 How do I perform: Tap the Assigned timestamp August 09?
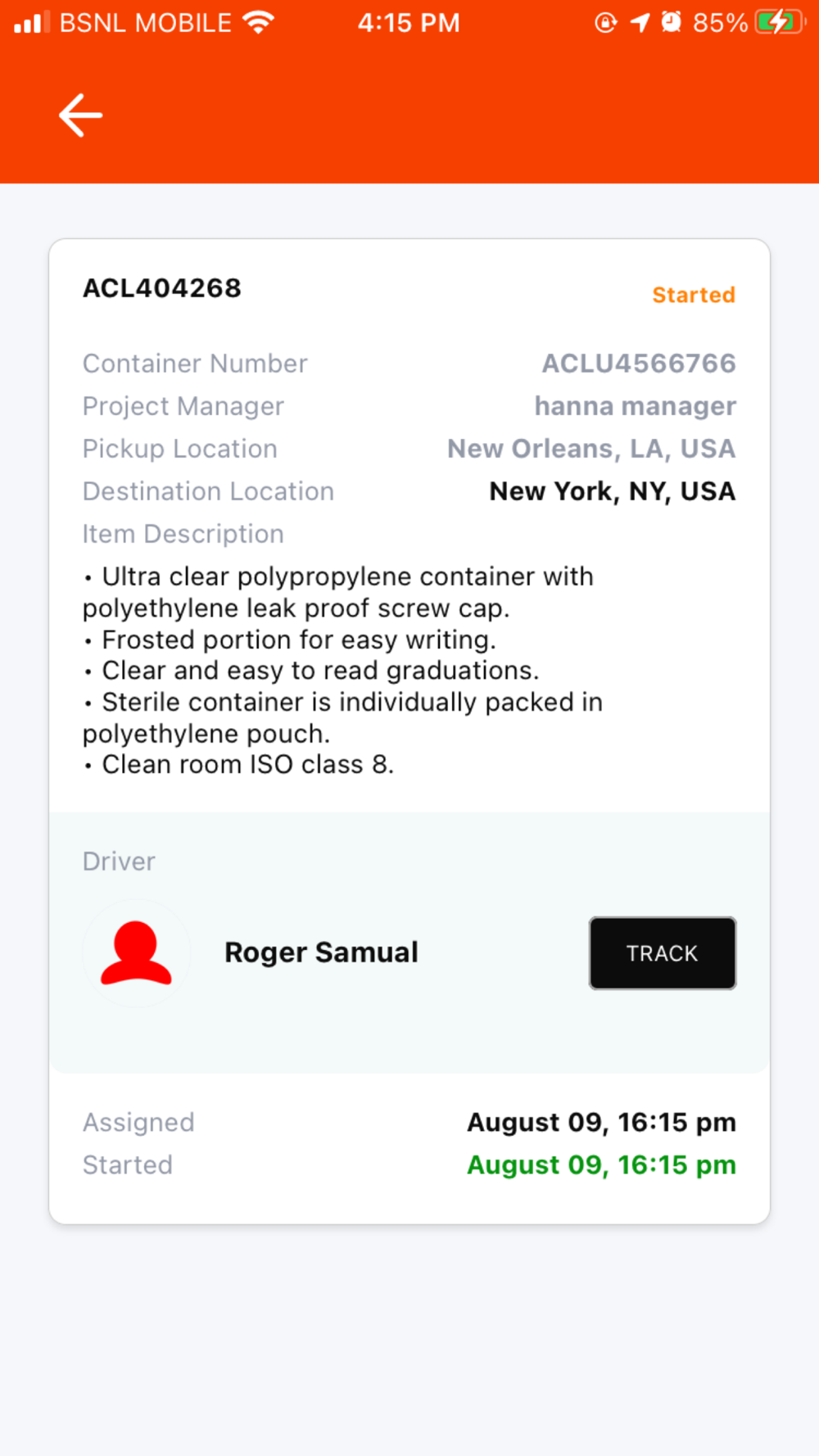(601, 1122)
